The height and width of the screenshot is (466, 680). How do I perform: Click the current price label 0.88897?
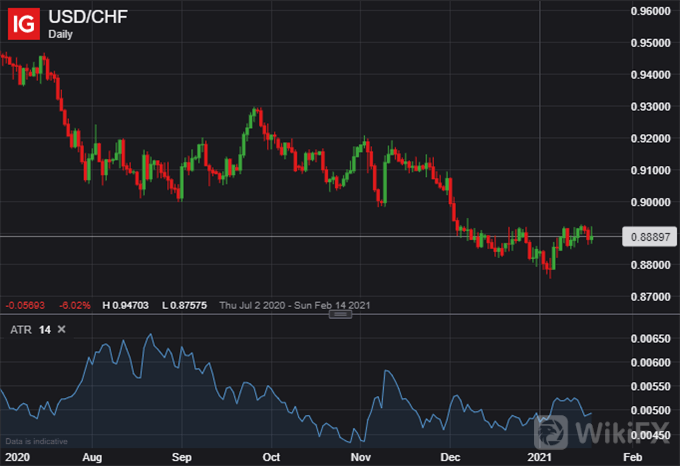click(648, 237)
